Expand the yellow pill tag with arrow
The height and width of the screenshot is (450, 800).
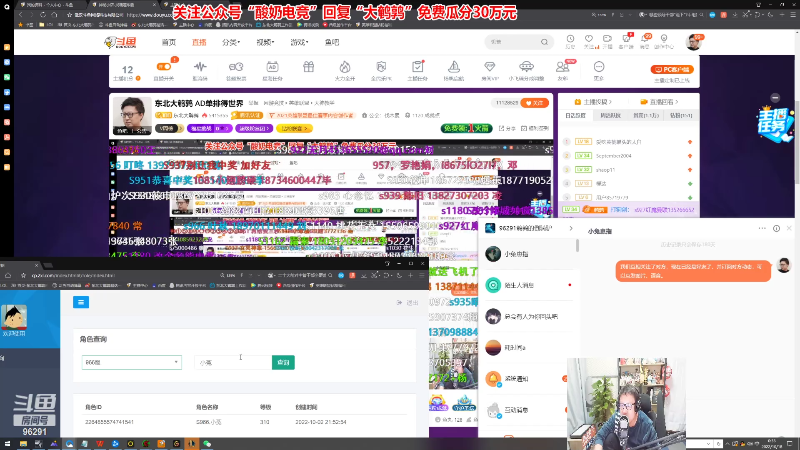pos(294,129)
